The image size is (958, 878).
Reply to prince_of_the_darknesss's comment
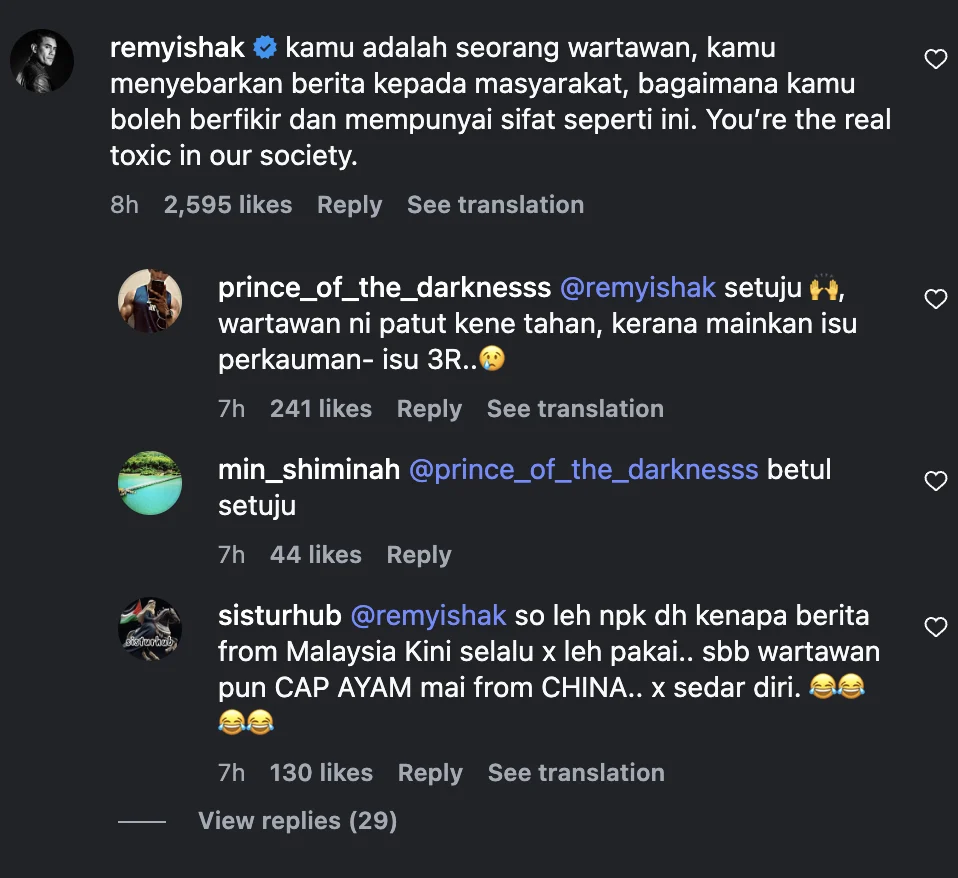pos(429,409)
